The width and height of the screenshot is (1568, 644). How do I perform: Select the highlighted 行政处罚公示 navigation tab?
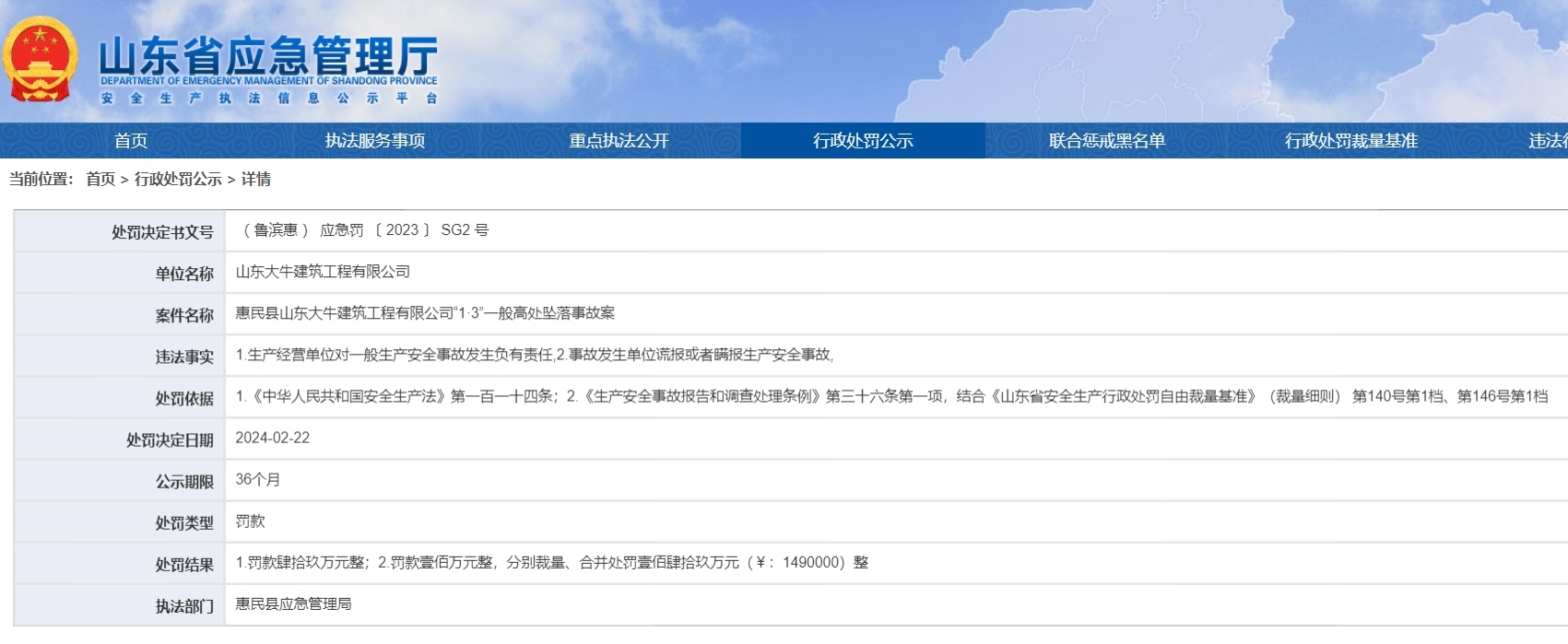click(x=863, y=141)
